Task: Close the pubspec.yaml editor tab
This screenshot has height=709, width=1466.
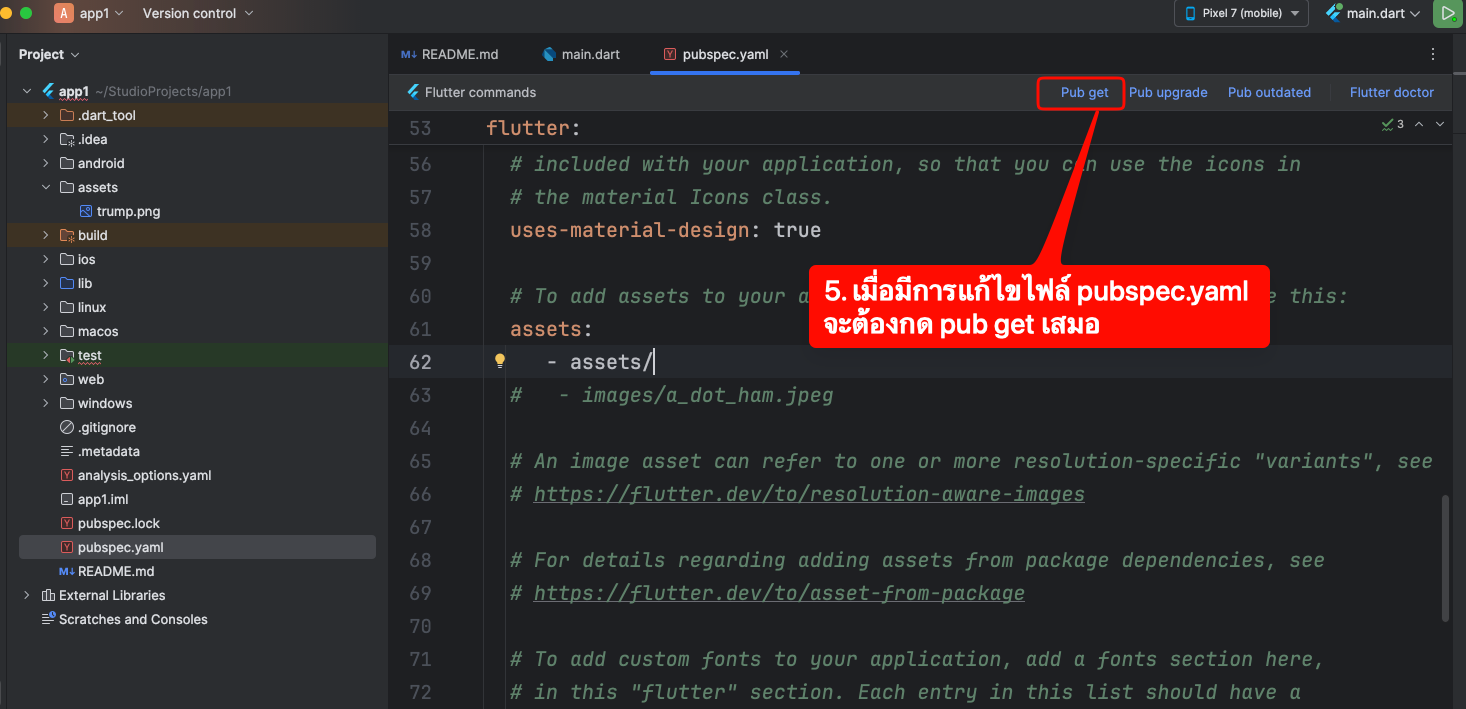Action: [x=784, y=54]
